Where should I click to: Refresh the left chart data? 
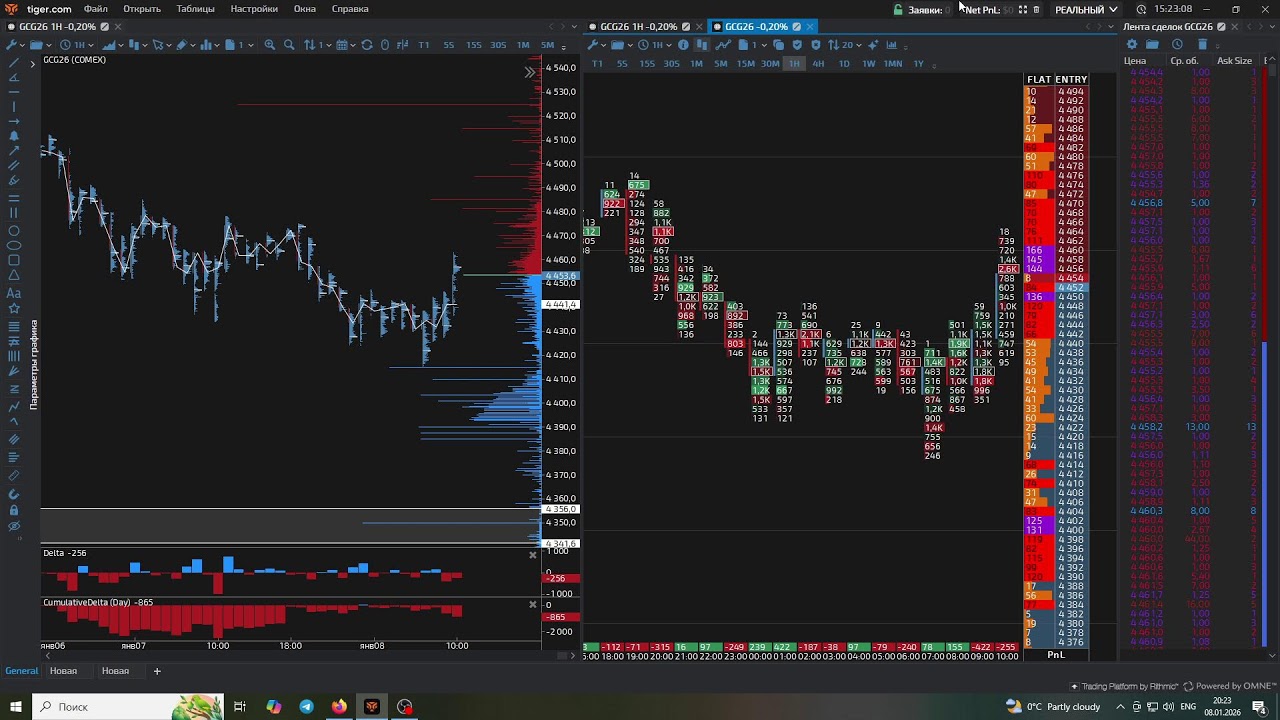(367, 45)
